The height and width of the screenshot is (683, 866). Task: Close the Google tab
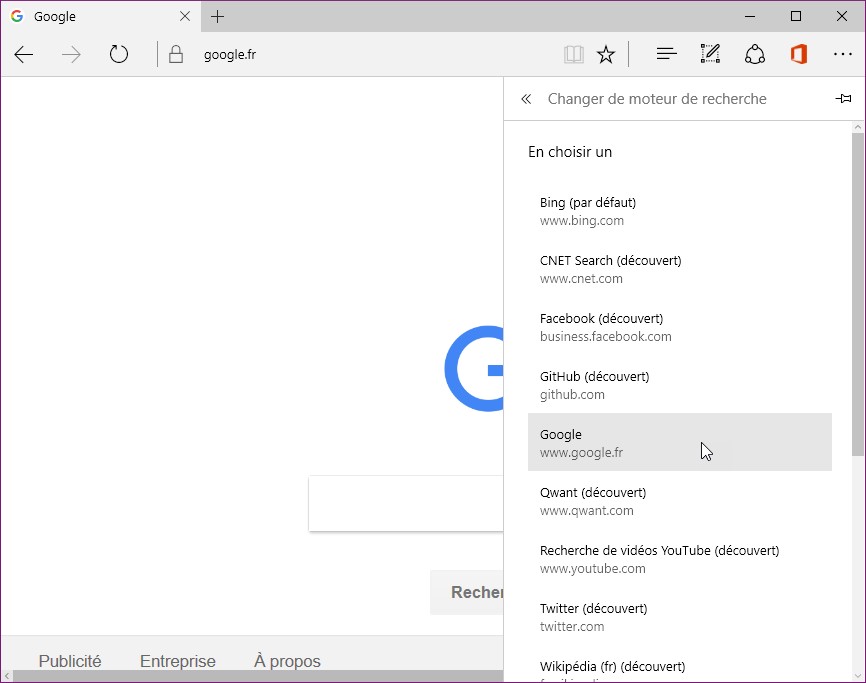click(x=185, y=16)
